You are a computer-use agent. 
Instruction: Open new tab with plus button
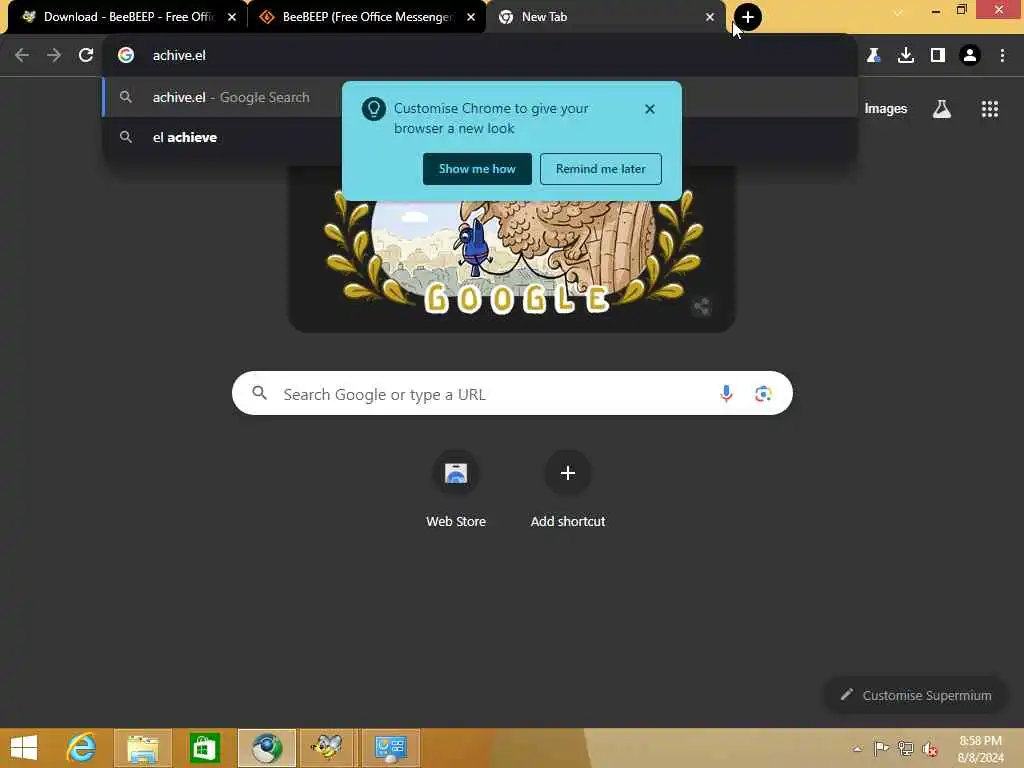[748, 17]
